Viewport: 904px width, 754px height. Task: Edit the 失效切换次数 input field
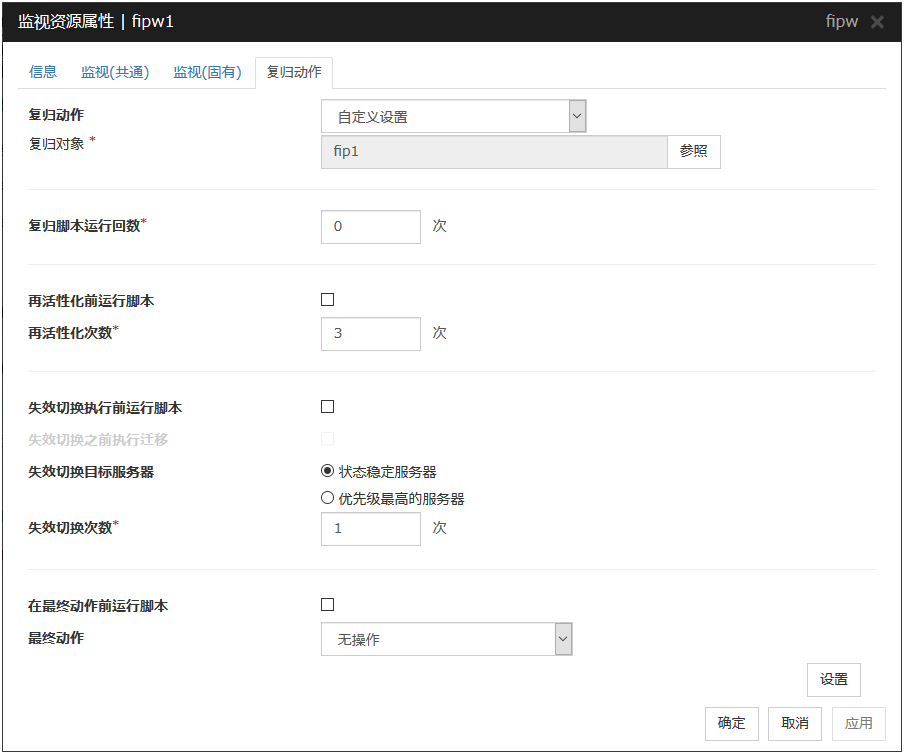pyautogui.click(x=370, y=528)
